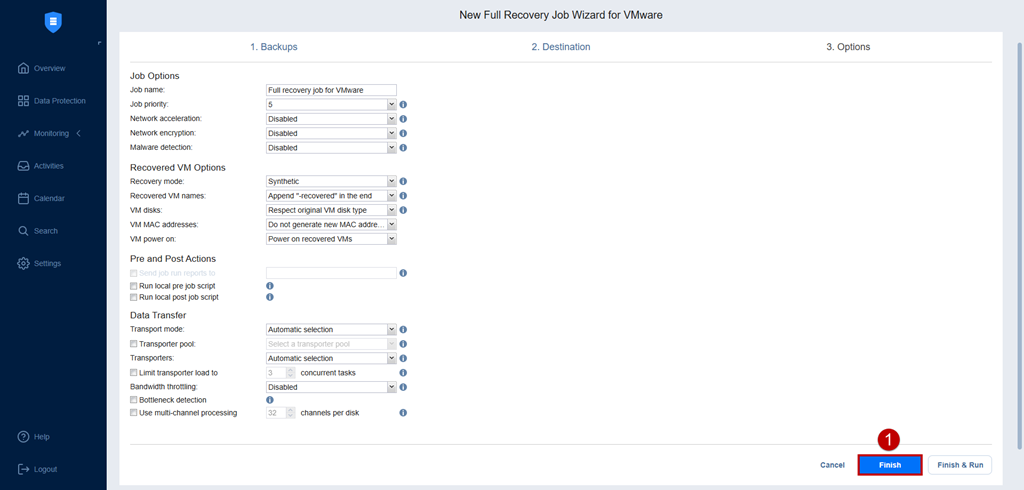This screenshot has height=490, width=1024.
Task: Open the Recovery mode dropdown
Action: pyautogui.click(x=331, y=182)
